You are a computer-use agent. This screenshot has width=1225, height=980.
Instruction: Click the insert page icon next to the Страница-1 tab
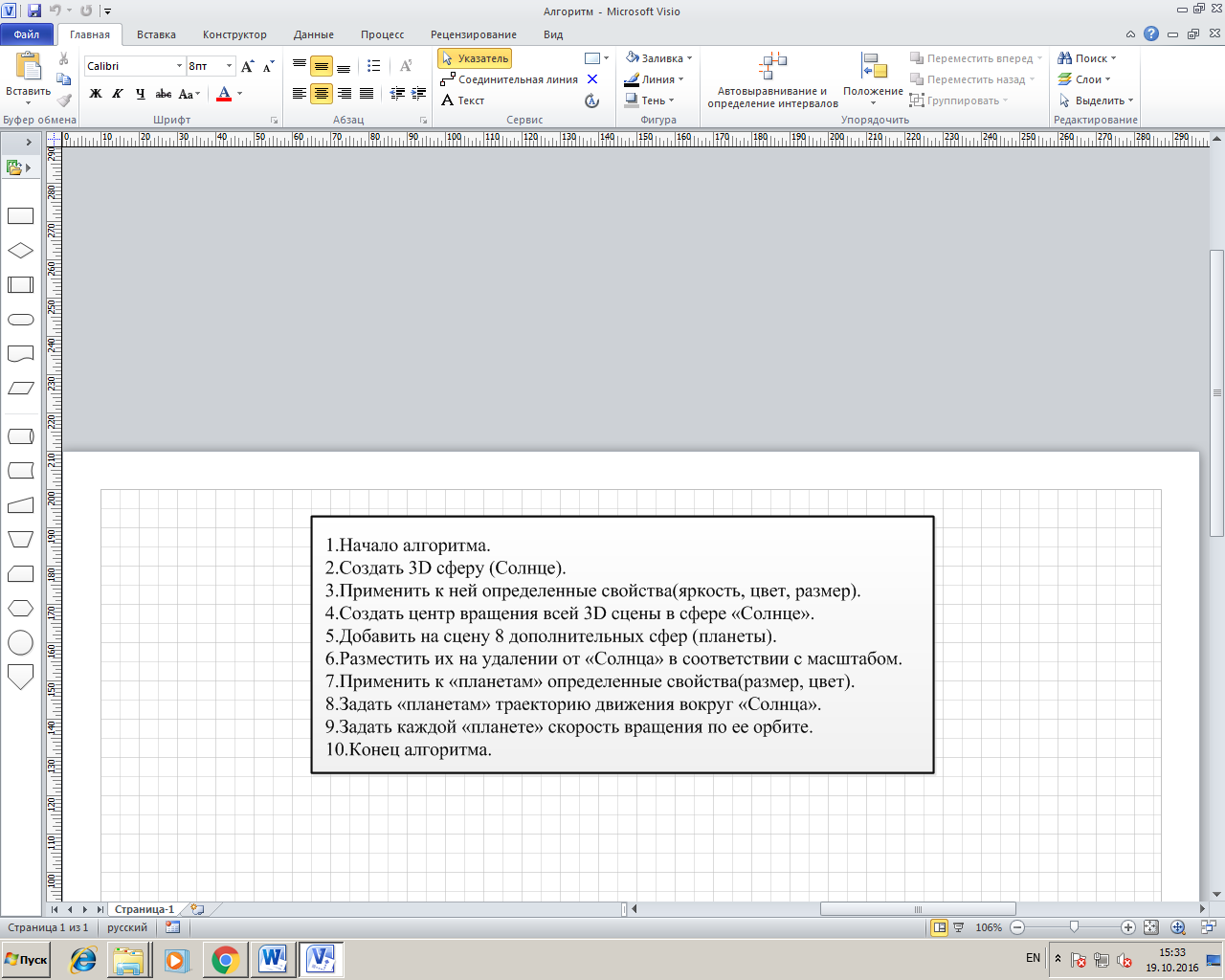(197, 909)
